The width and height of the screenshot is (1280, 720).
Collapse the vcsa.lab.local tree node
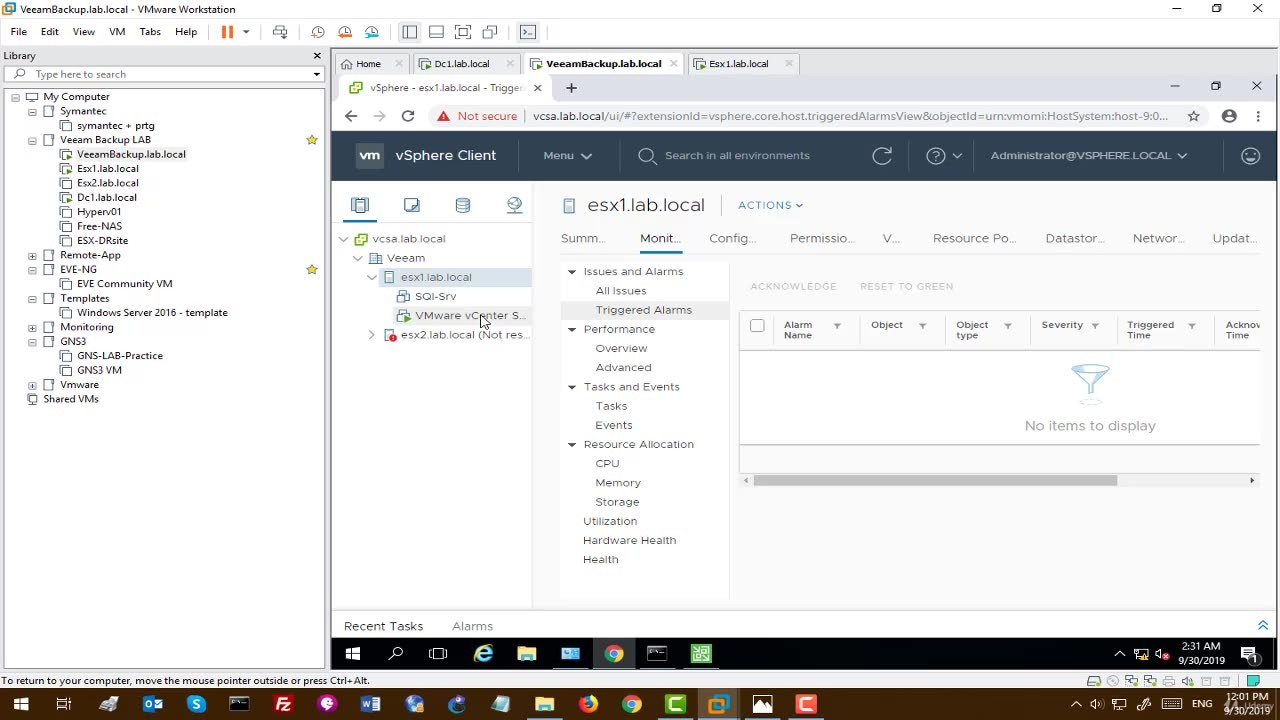pyautogui.click(x=344, y=239)
